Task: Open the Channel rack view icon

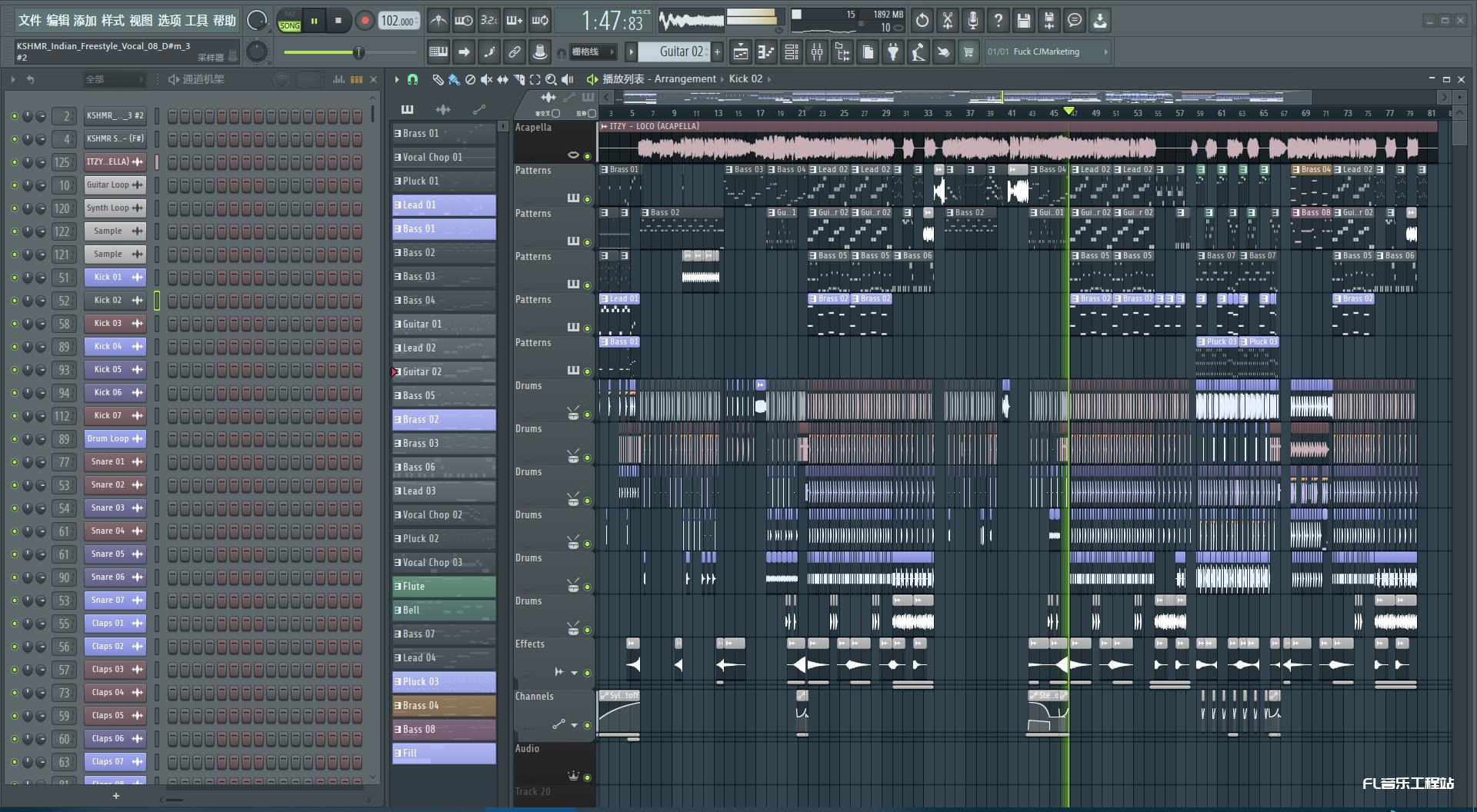Action: (x=791, y=52)
